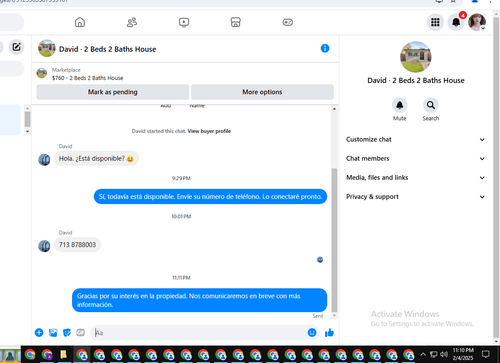Open the Marketplace icon in top bar

(236, 22)
